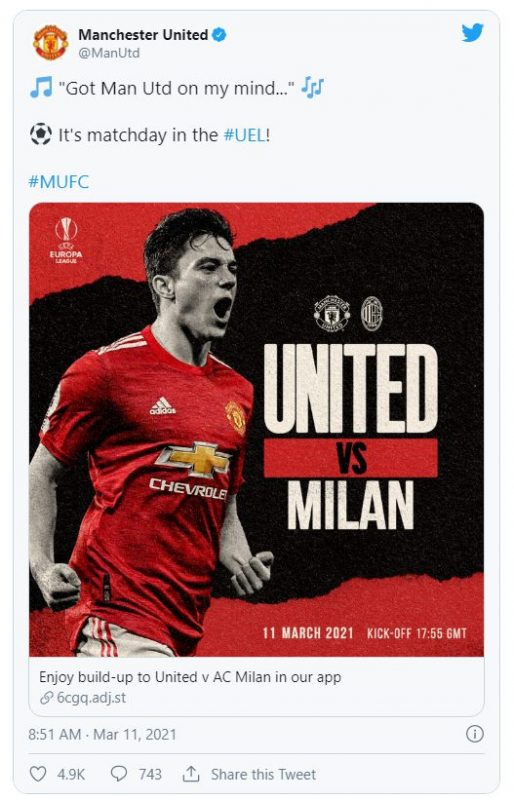Click the 4.9K likes count
Image resolution: width=514 pixels, height=800 pixels.
[71, 774]
